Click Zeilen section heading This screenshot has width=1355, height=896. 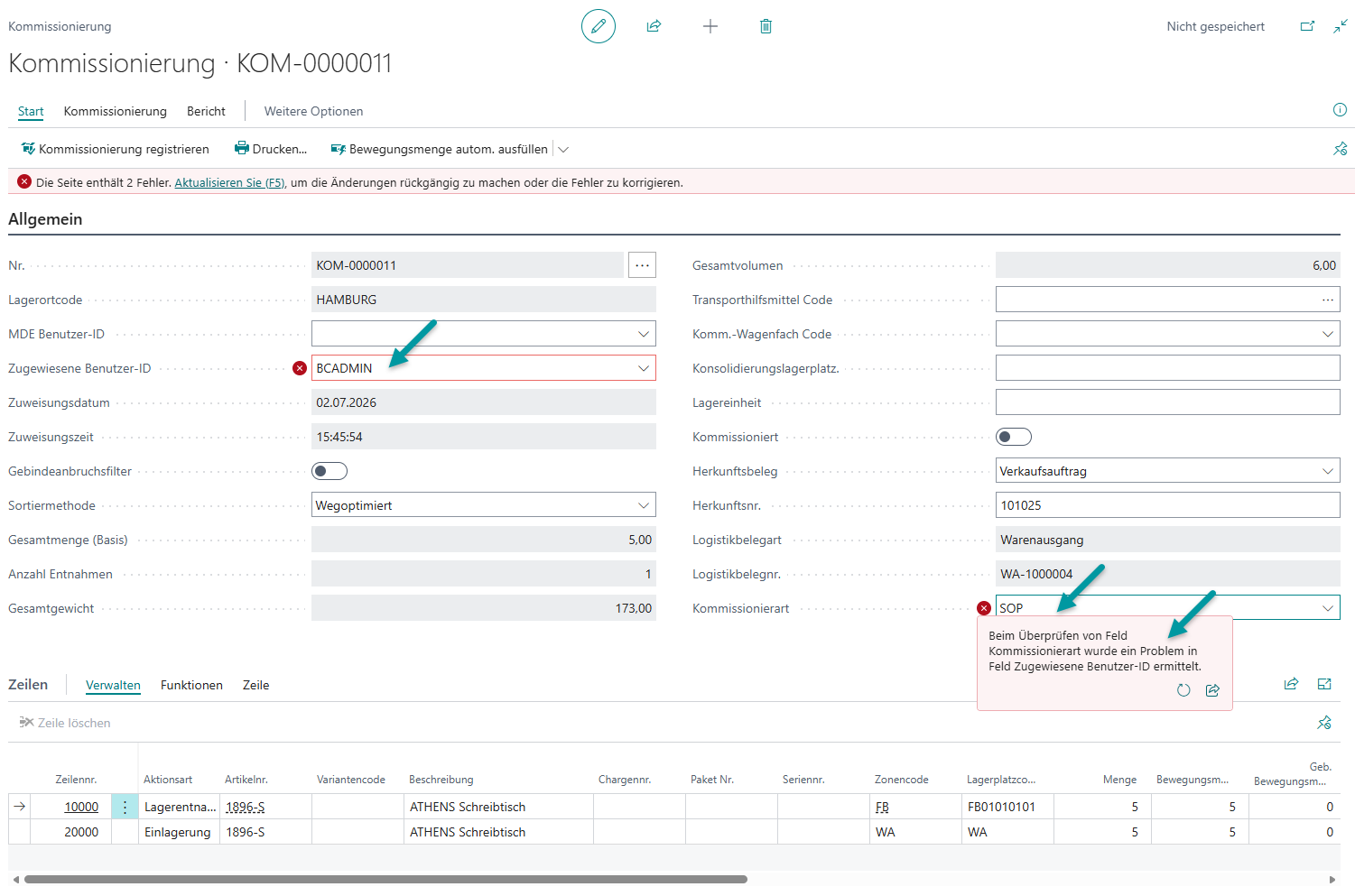click(x=28, y=684)
